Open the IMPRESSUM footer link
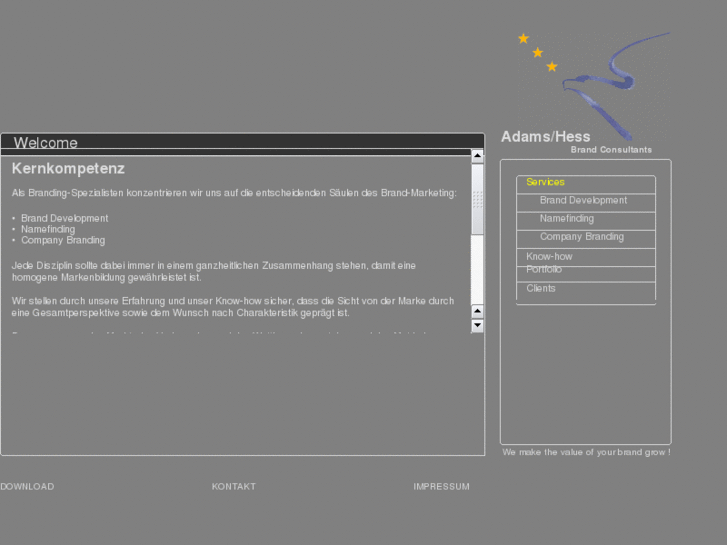 [x=441, y=487]
